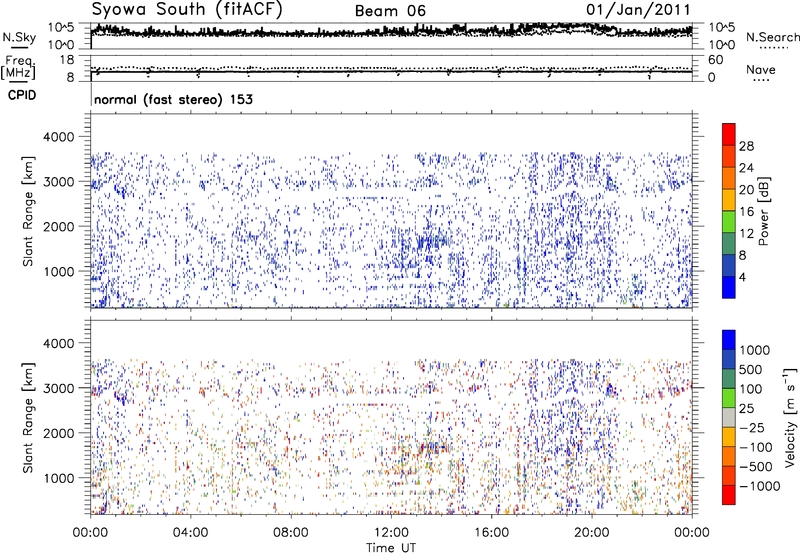
Task: Click the "16:00" time tick label
Action: point(491,533)
